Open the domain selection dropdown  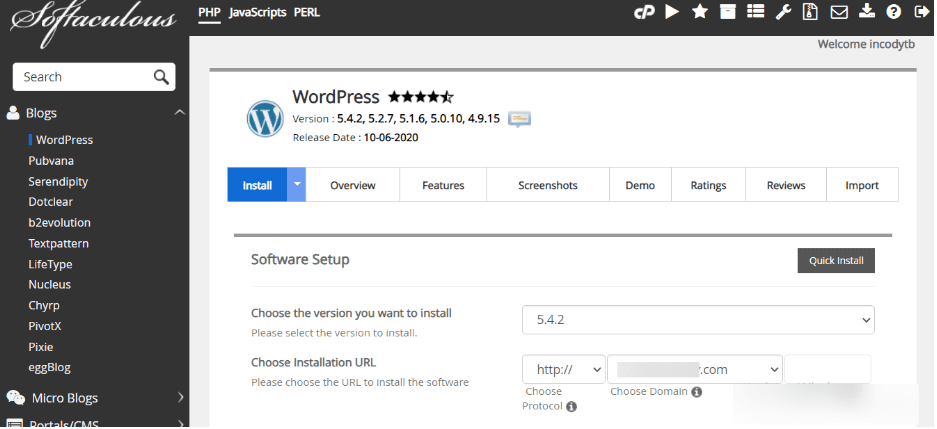695,369
